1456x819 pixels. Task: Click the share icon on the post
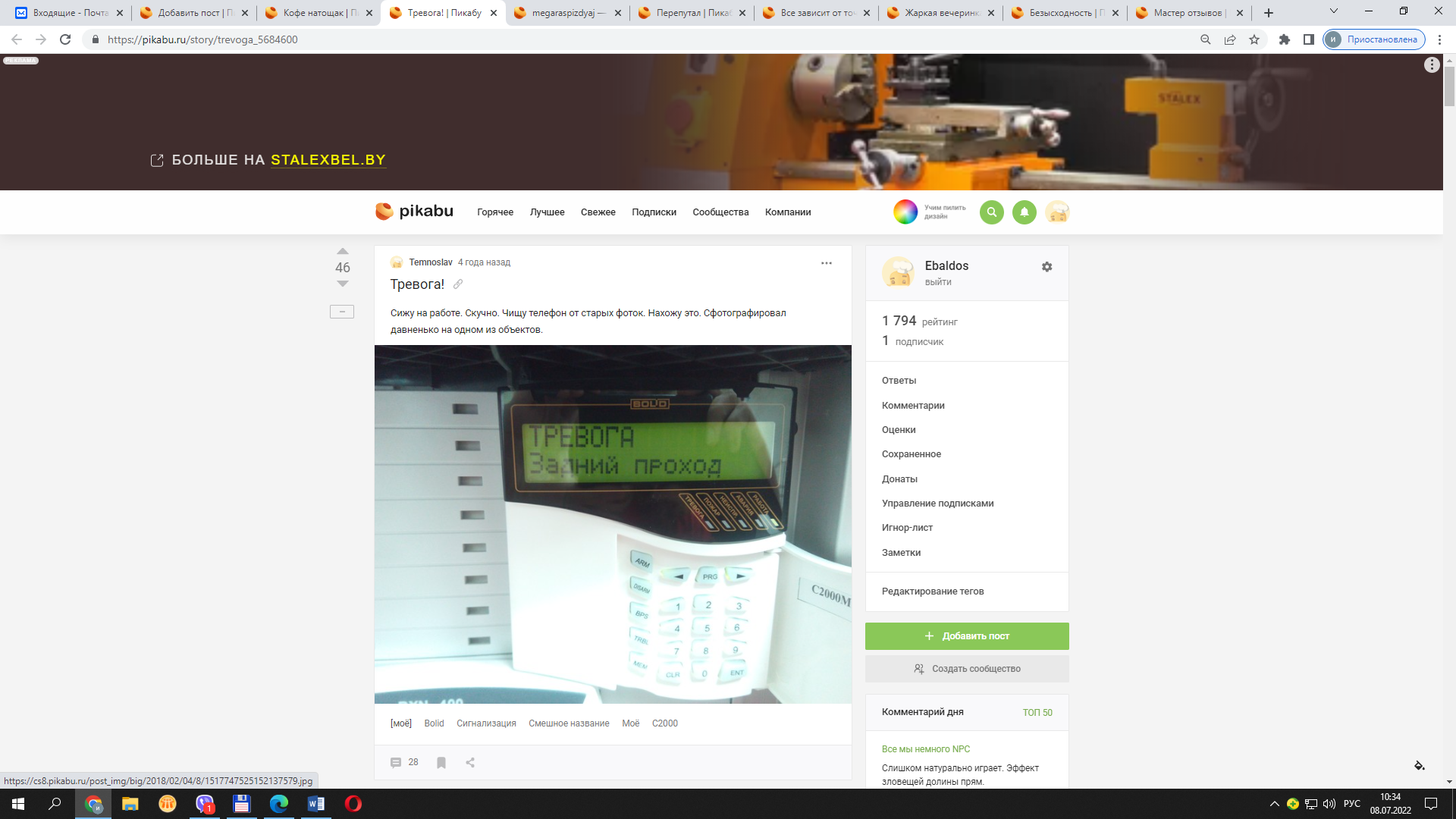point(469,763)
